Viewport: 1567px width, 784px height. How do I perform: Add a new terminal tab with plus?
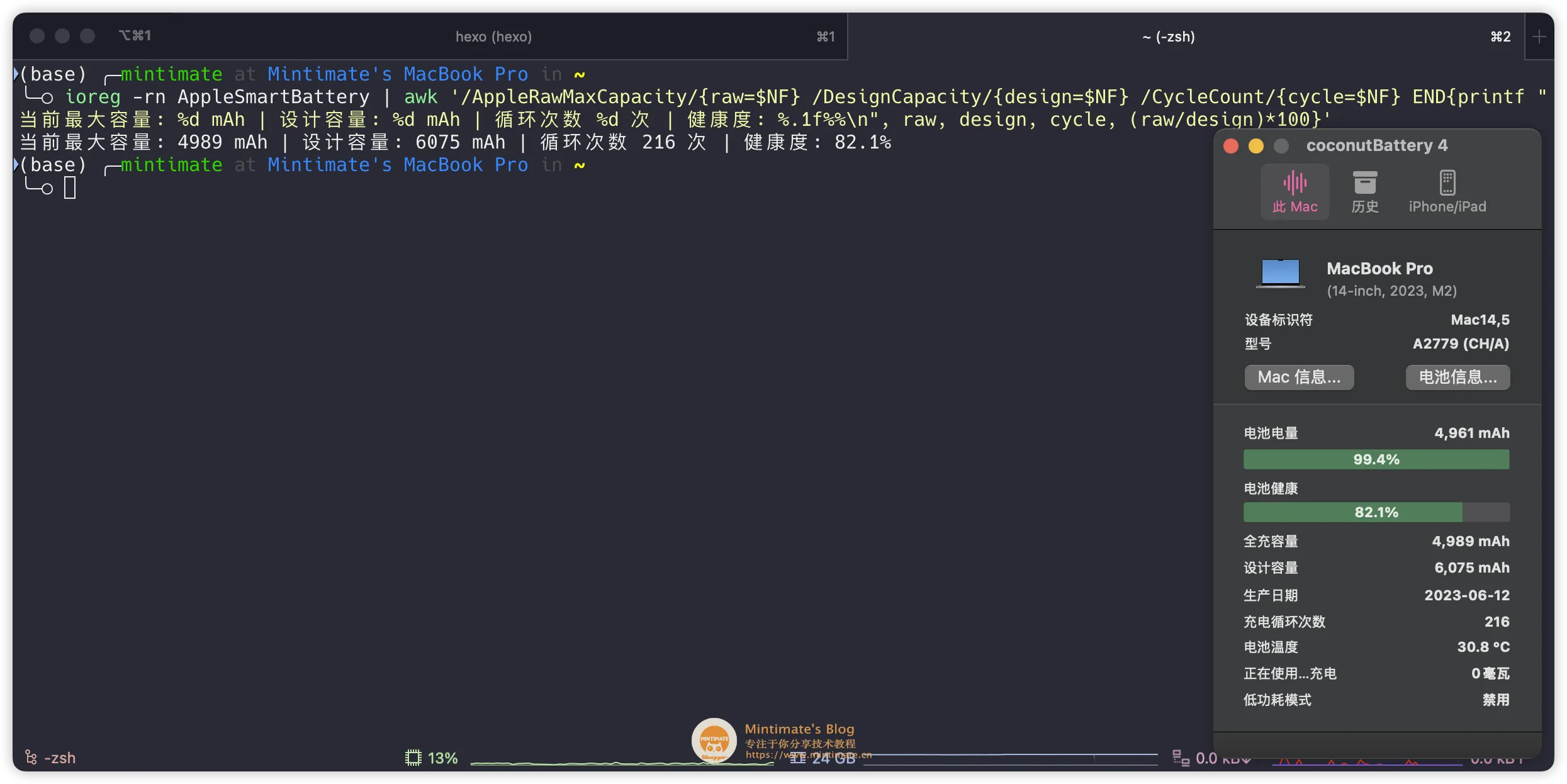(1539, 36)
